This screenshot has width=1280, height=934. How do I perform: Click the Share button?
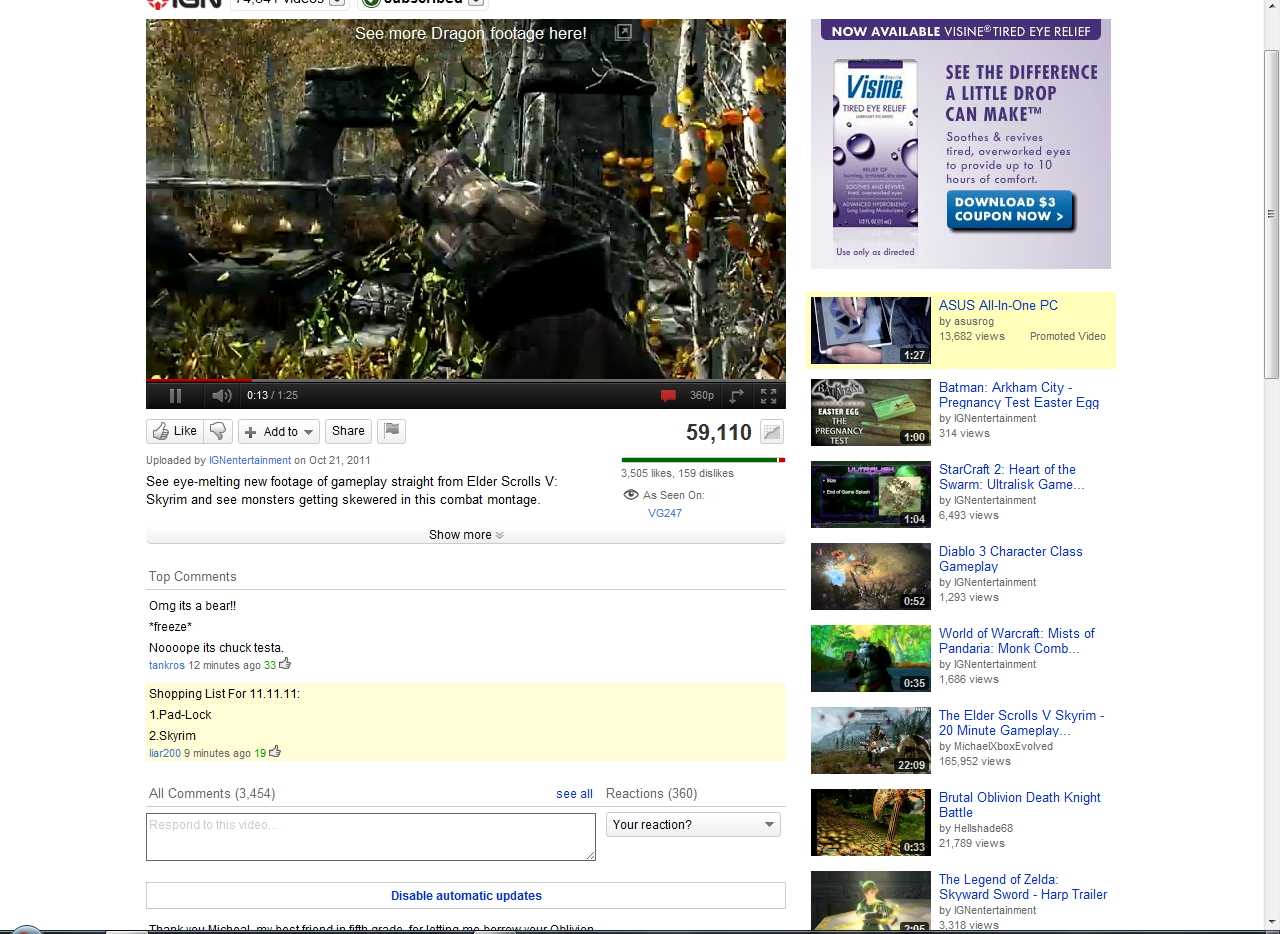pyautogui.click(x=348, y=431)
